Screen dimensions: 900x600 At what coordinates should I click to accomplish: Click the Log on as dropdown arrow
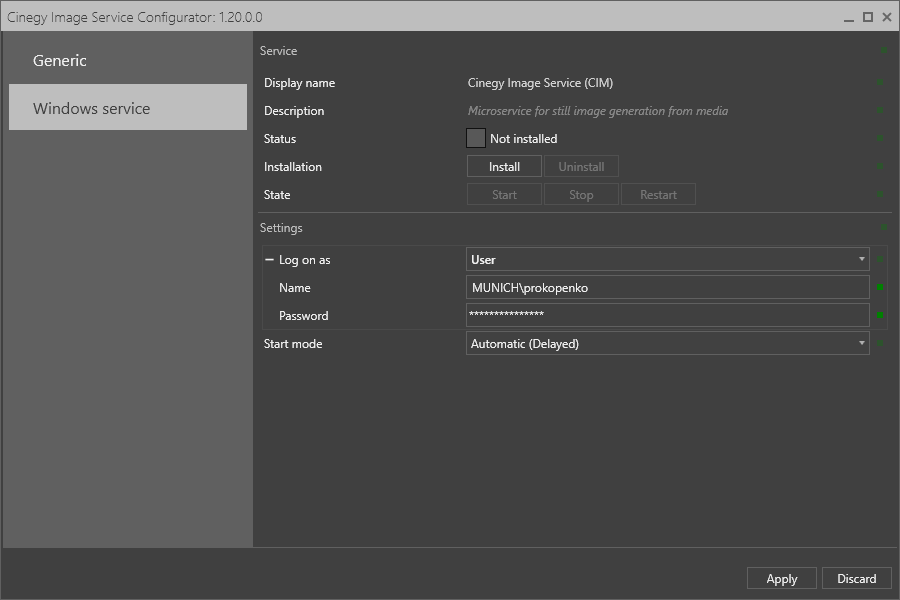click(x=862, y=260)
